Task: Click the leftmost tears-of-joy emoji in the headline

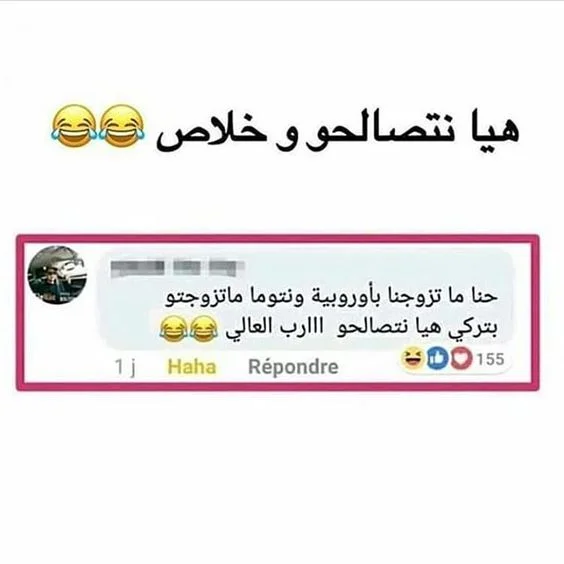Action: pos(74,126)
